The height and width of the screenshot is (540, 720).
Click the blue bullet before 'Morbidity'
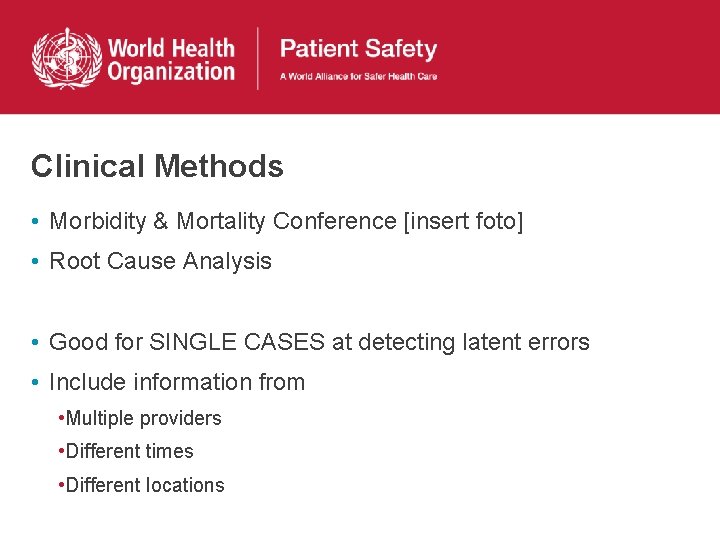[35, 222]
